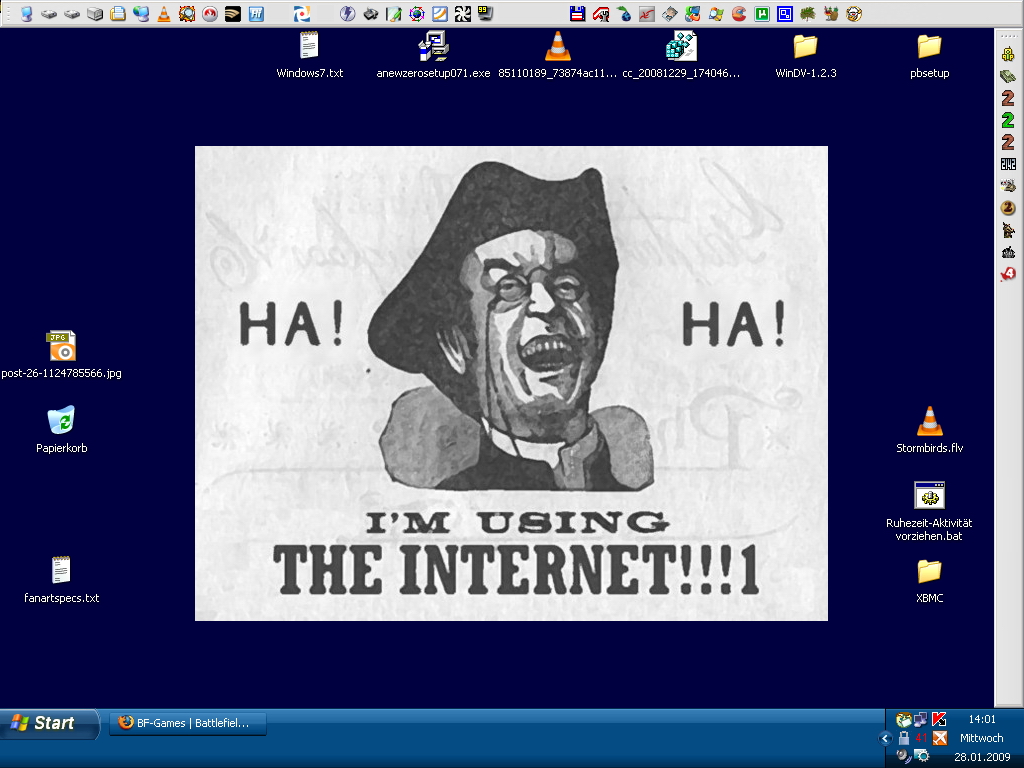Launch the lightning bolt Daemon Tools icon
The image size is (1024, 768).
pos(347,14)
